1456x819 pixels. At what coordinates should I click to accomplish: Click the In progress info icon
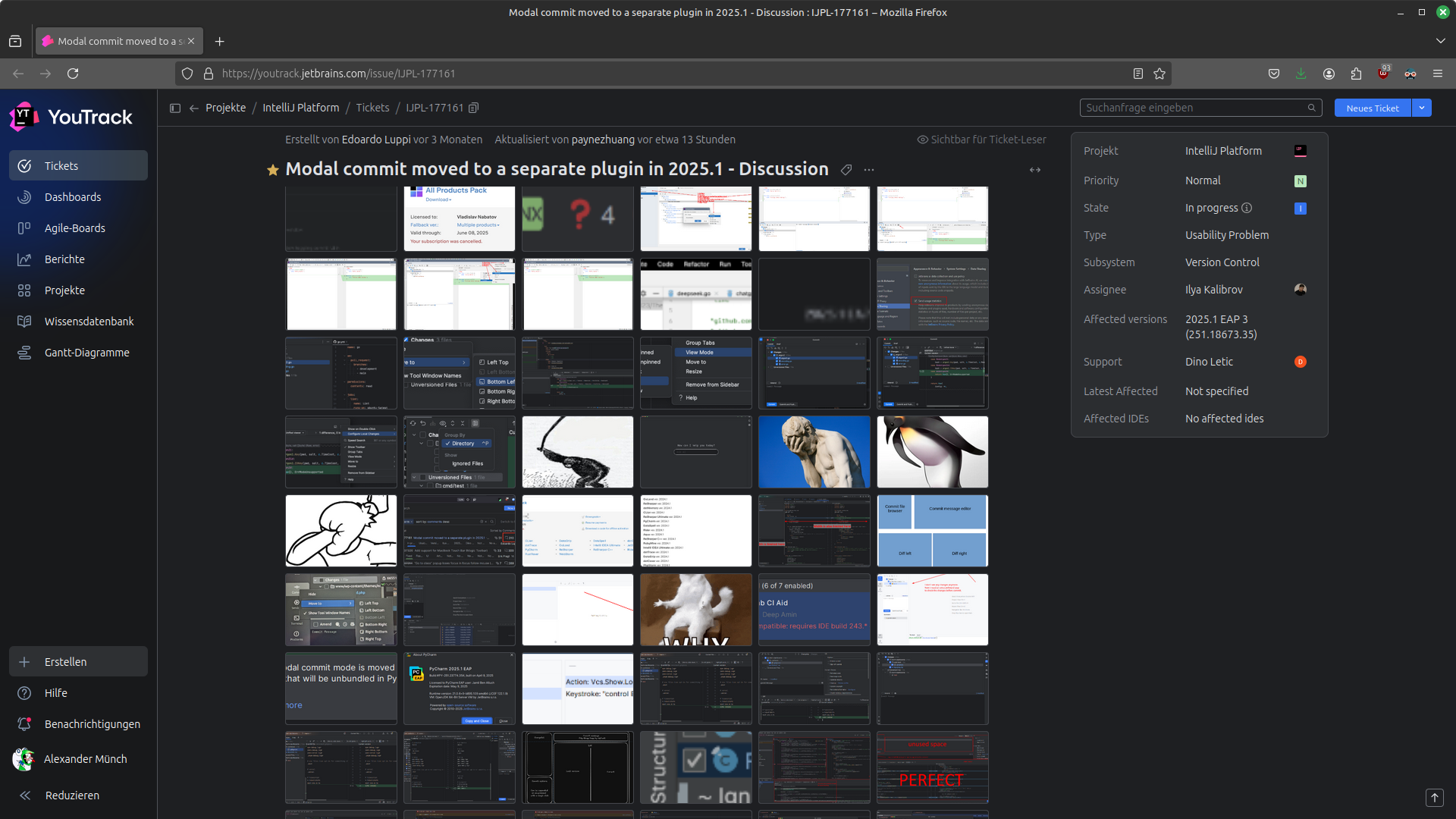1247,208
